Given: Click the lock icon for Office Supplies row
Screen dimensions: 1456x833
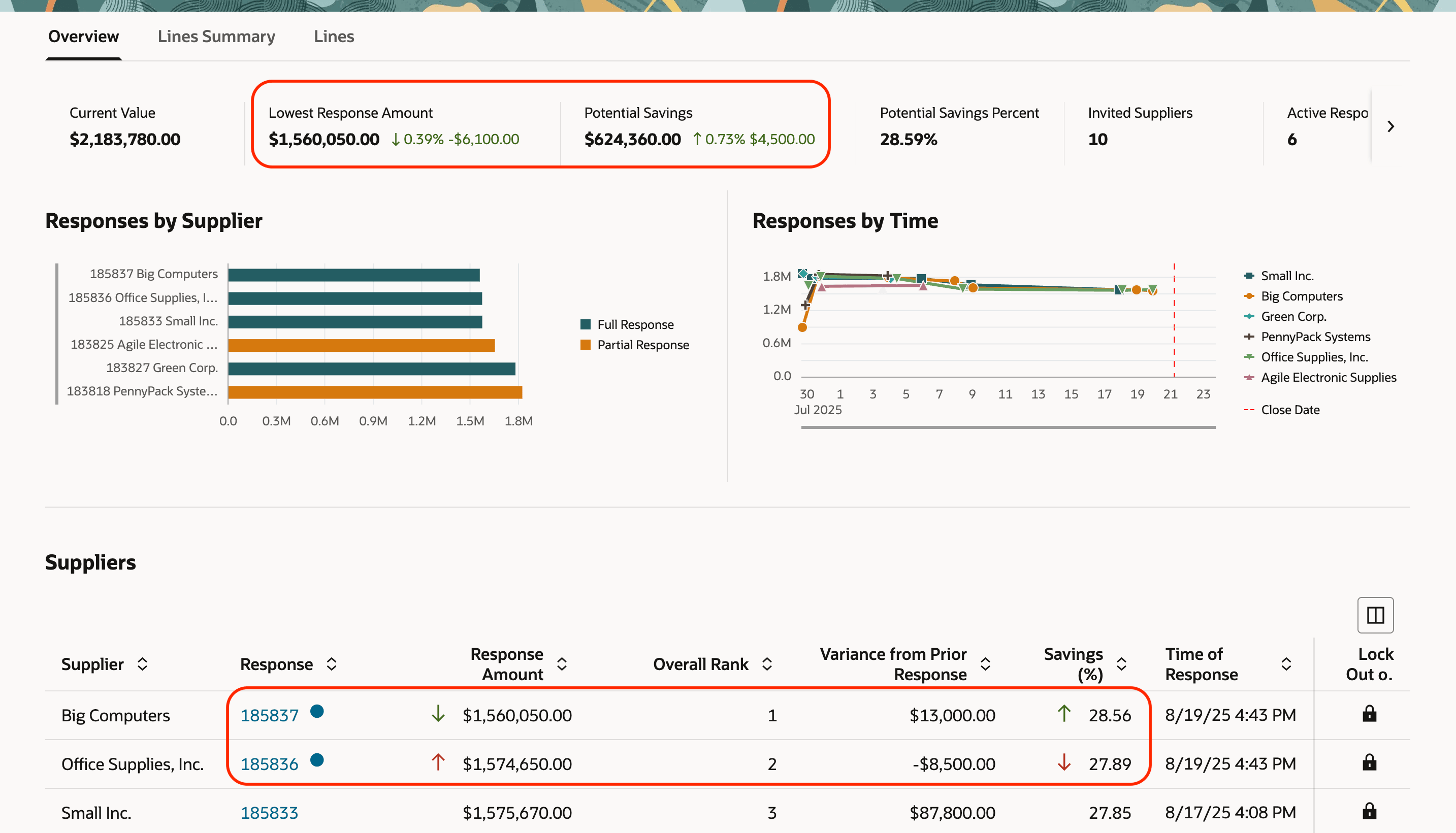Looking at the screenshot, I should tap(1369, 762).
